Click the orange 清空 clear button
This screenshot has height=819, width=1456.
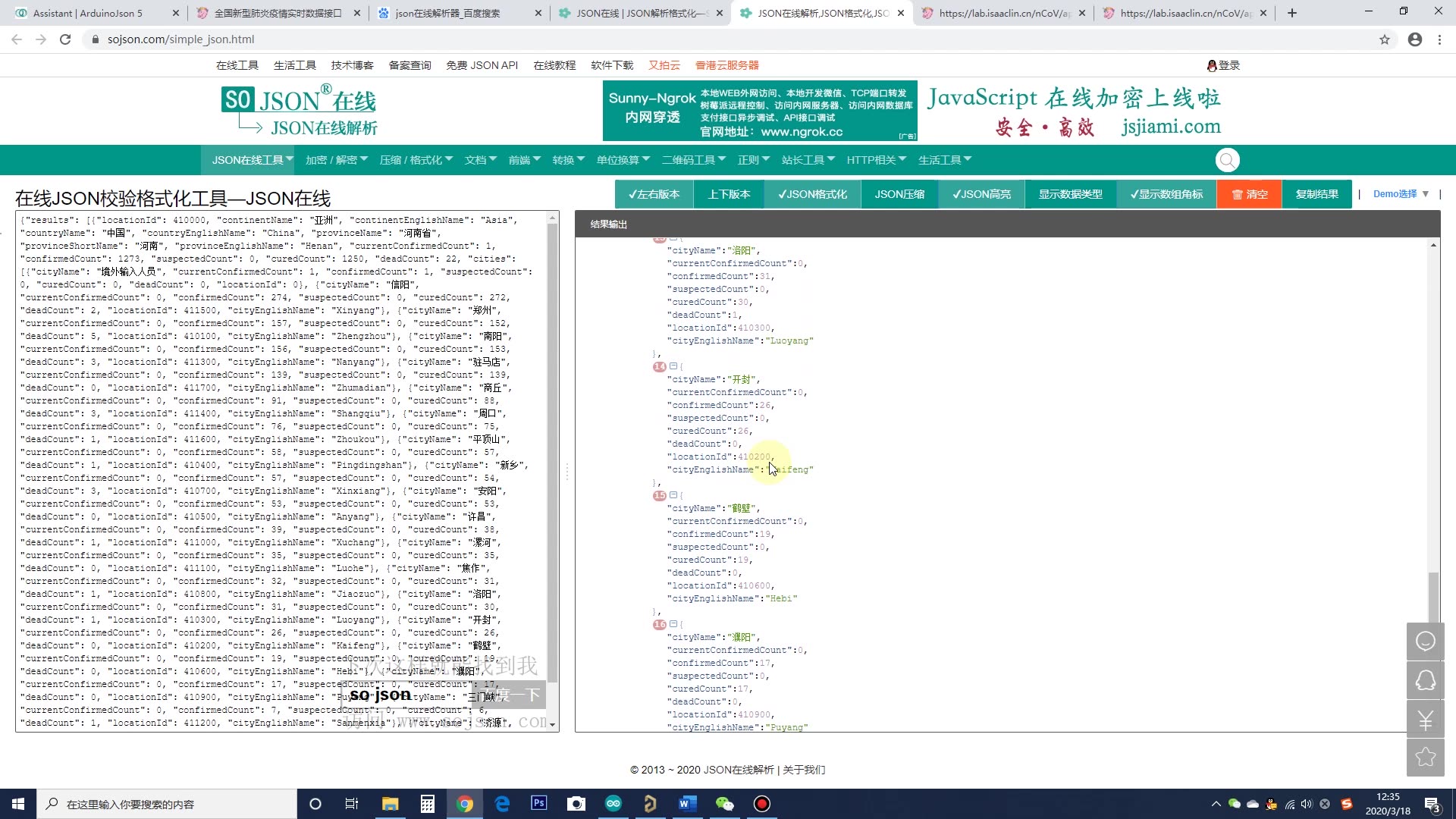(x=1249, y=194)
